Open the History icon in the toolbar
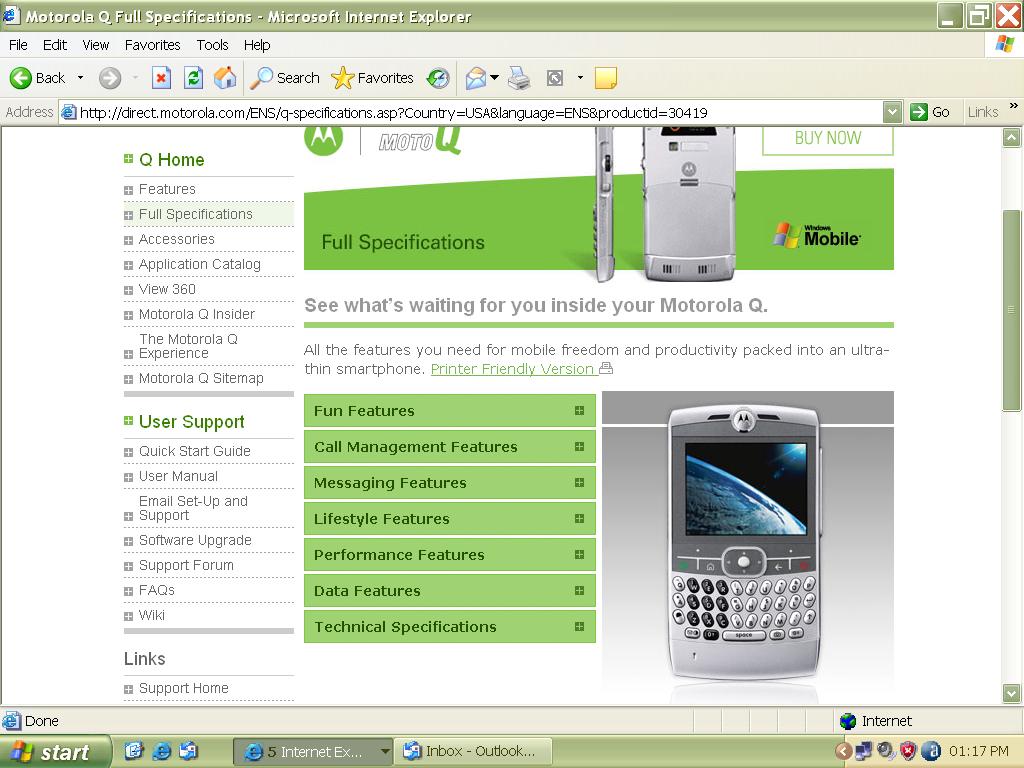The height and width of the screenshot is (768, 1024). (x=438, y=78)
